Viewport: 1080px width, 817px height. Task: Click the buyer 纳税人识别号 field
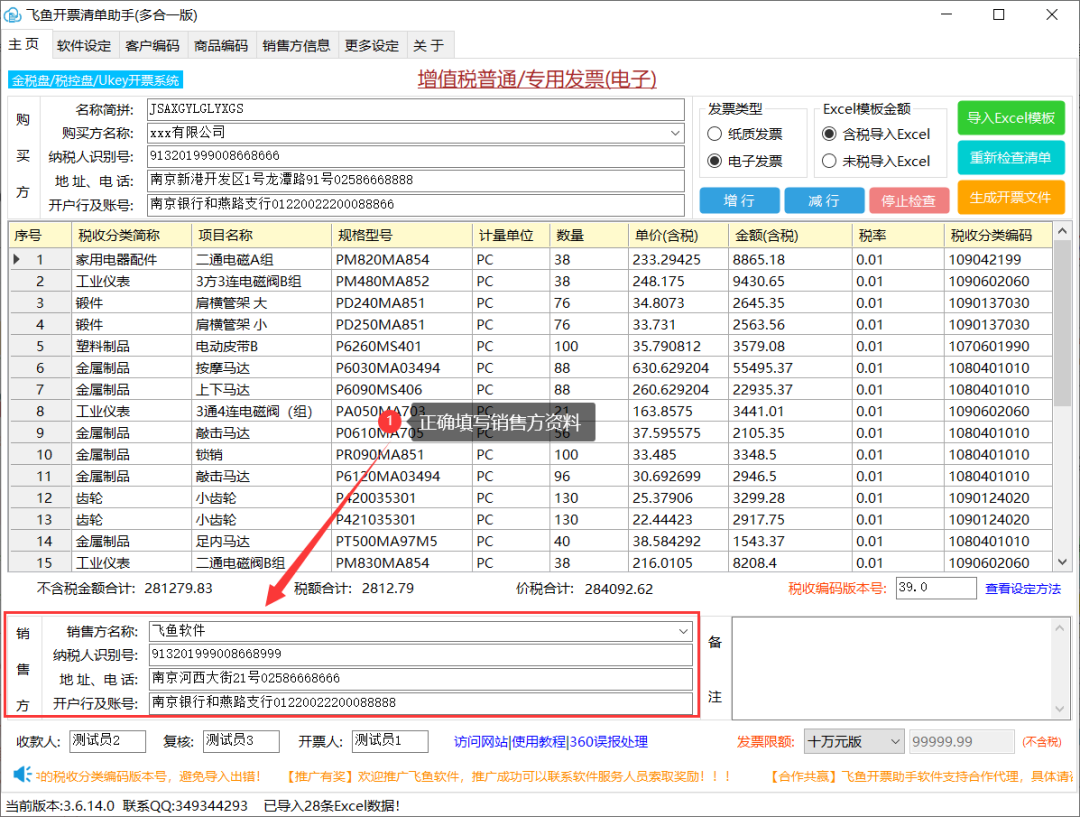(415, 156)
